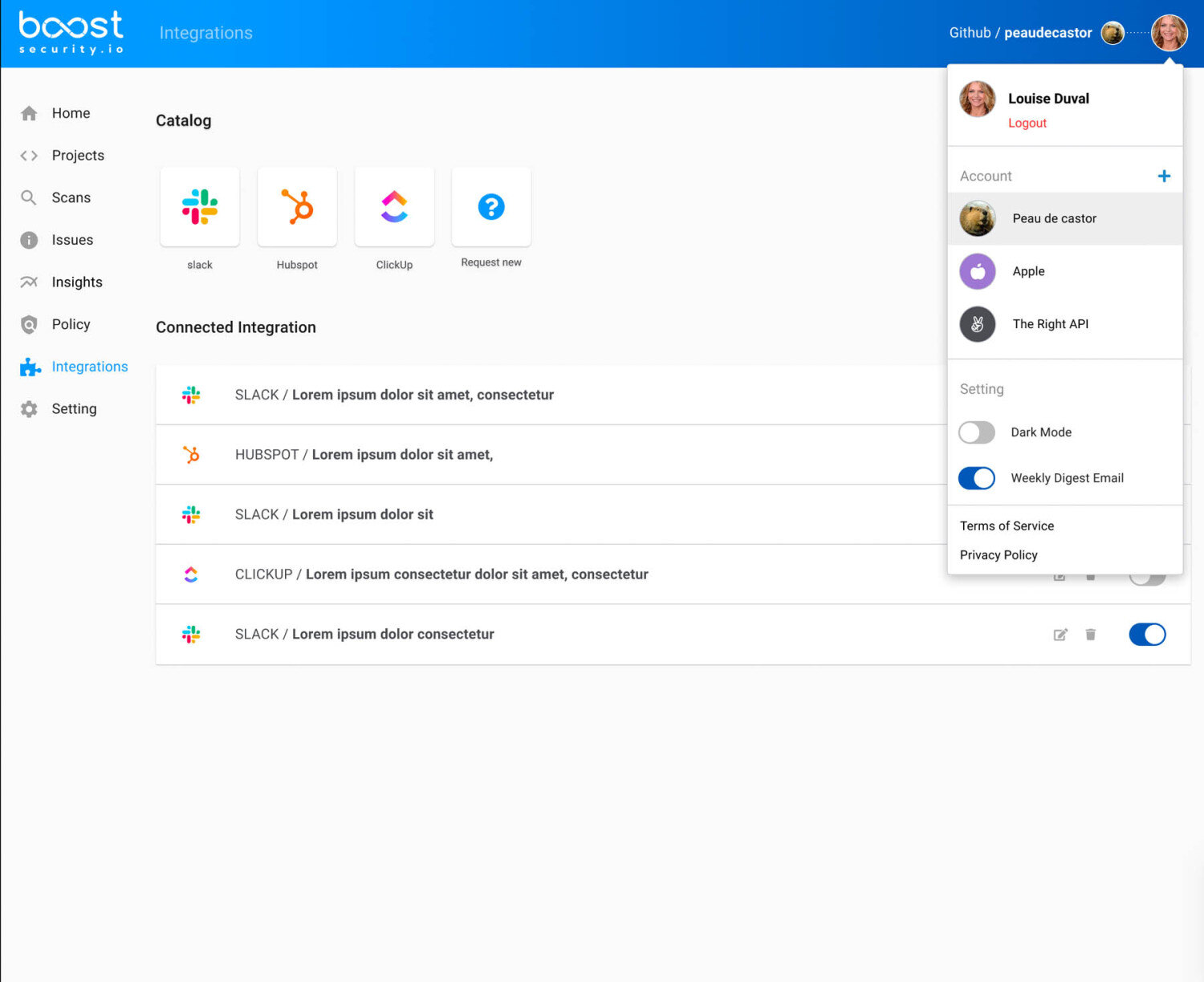The height and width of the screenshot is (982, 1204).
Task: Click the Request new question mark icon
Action: point(491,207)
